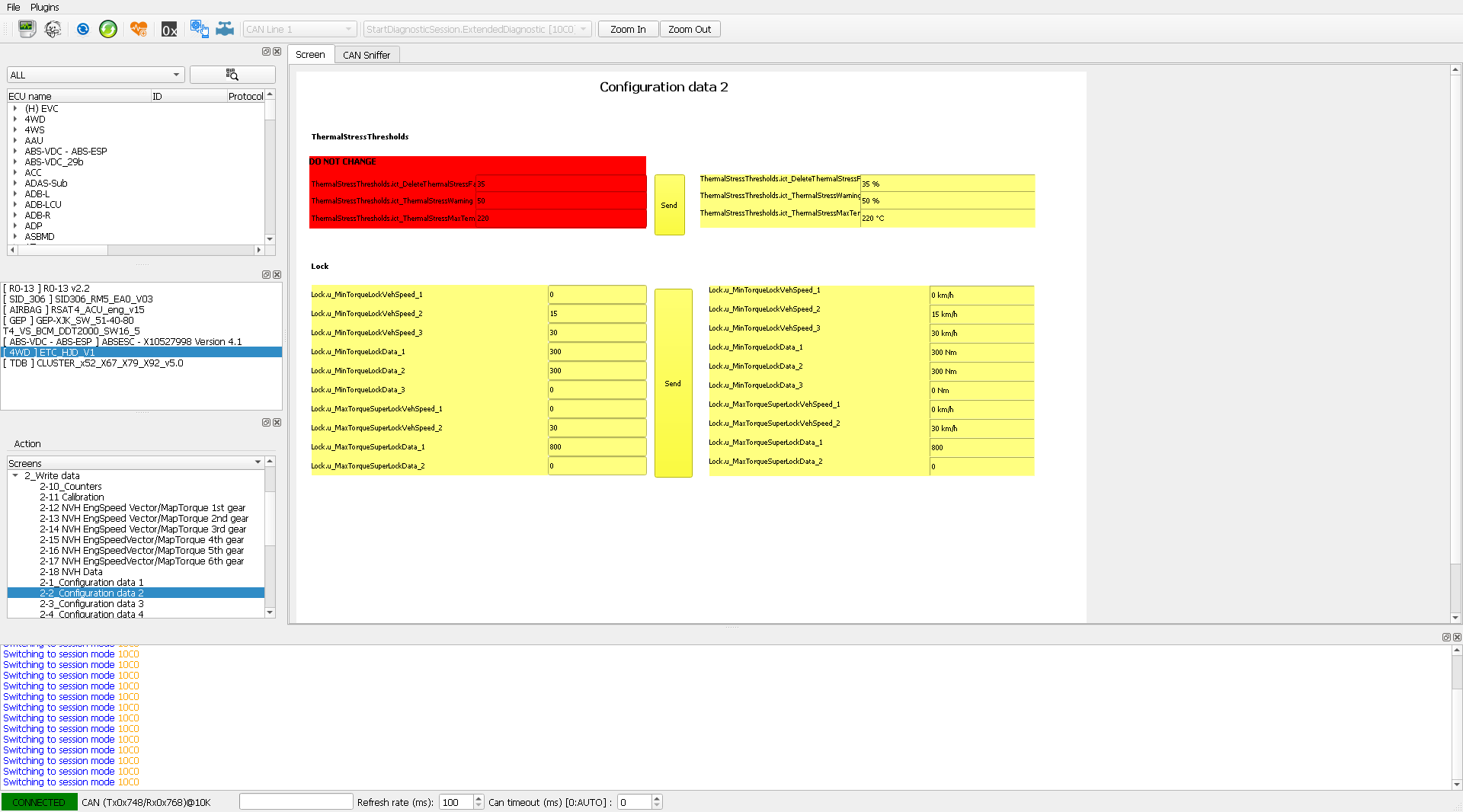
Task: Click the Refresh rate value field
Action: pyautogui.click(x=456, y=802)
